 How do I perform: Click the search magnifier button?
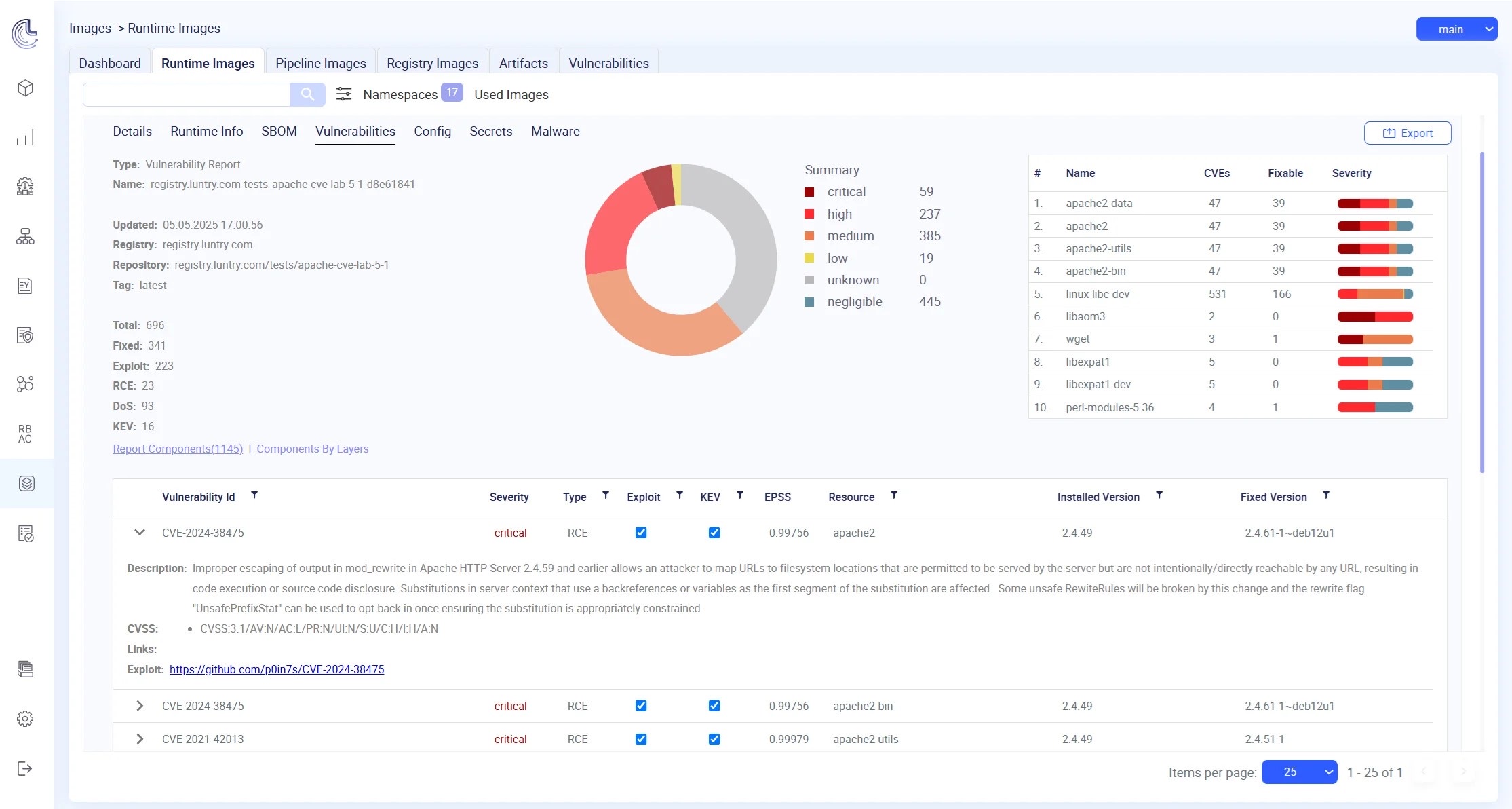pos(307,94)
